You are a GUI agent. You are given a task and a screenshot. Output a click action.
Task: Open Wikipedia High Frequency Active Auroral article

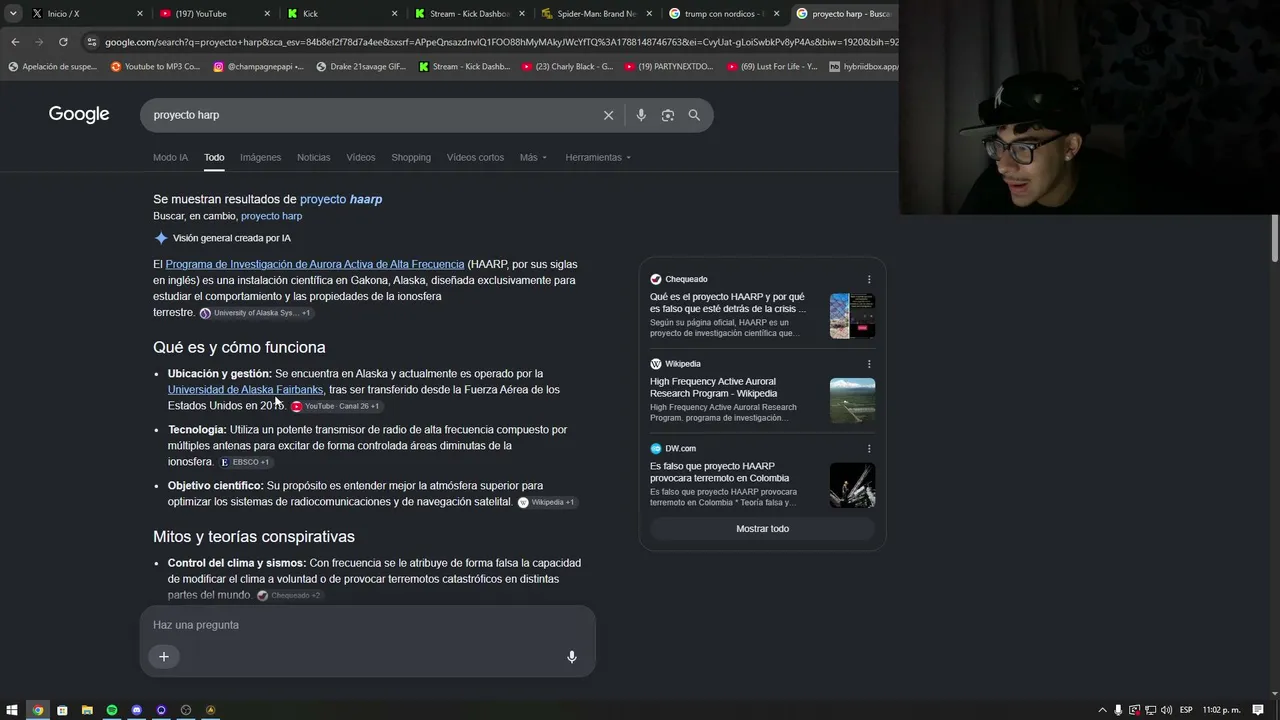coord(713,388)
